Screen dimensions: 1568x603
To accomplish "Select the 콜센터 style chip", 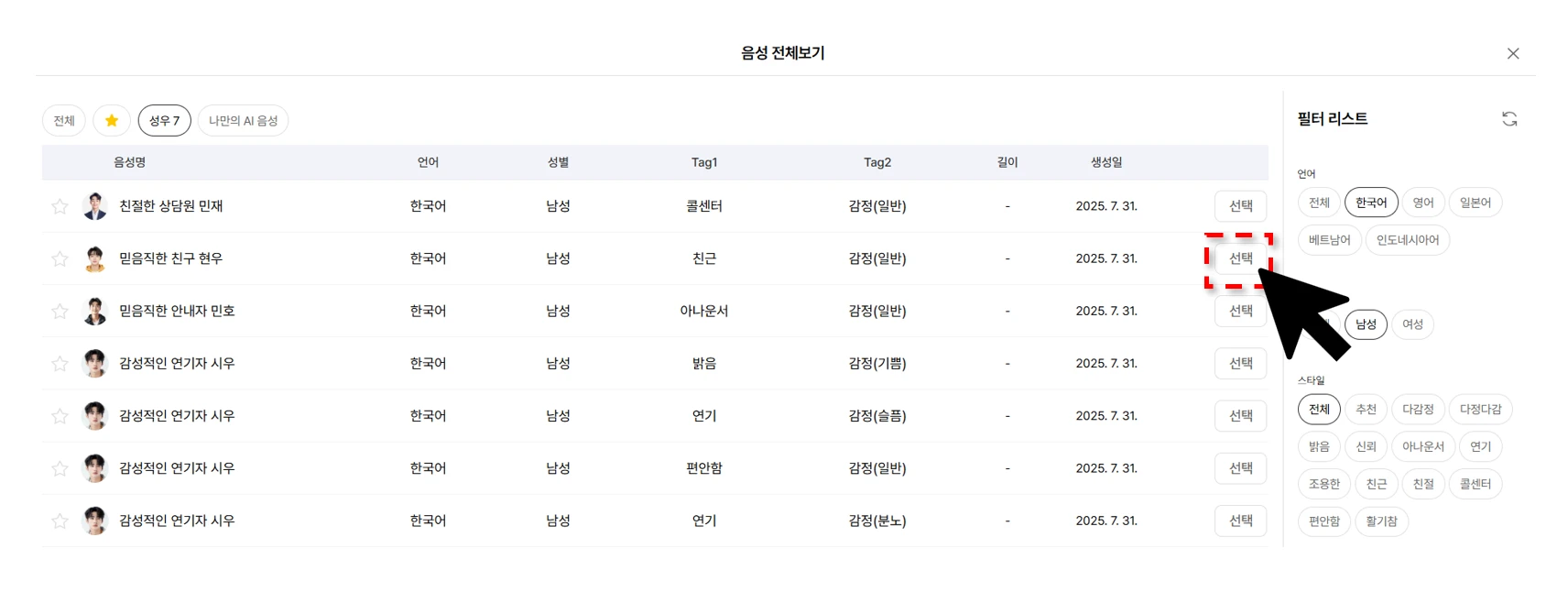I will pos(1475,484).
